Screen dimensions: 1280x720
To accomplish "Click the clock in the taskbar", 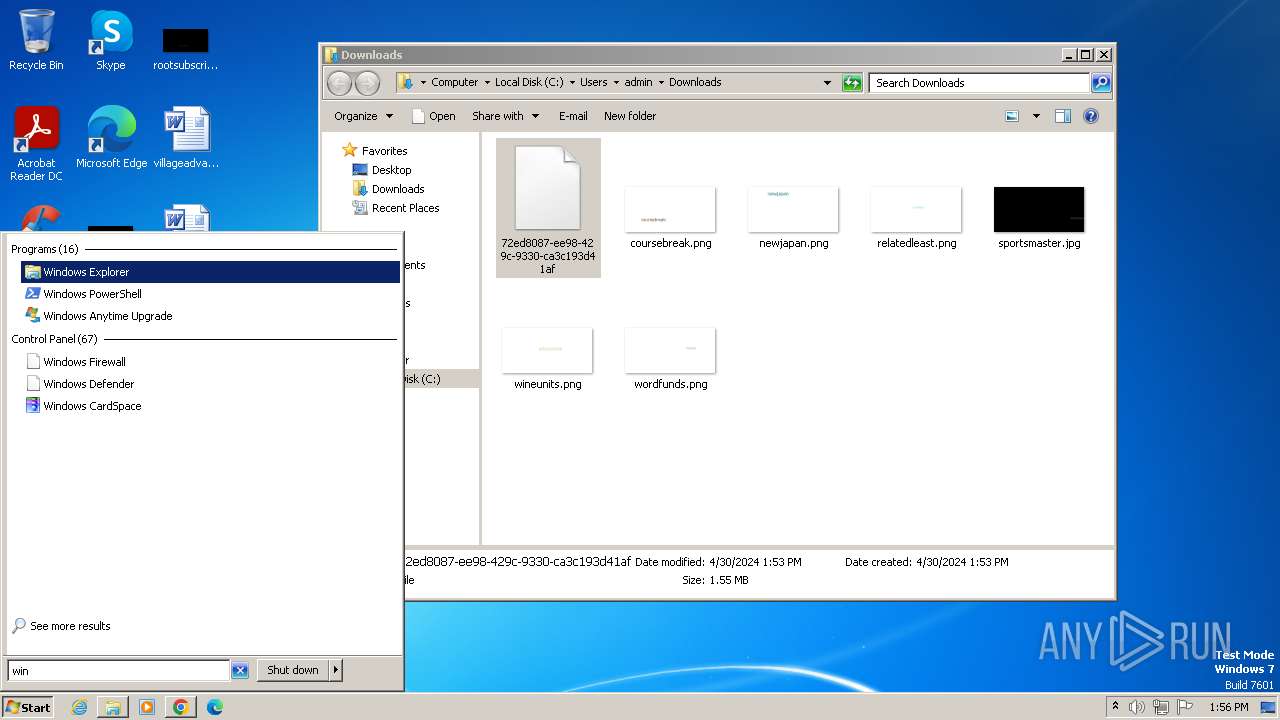I will point(1229,707).
